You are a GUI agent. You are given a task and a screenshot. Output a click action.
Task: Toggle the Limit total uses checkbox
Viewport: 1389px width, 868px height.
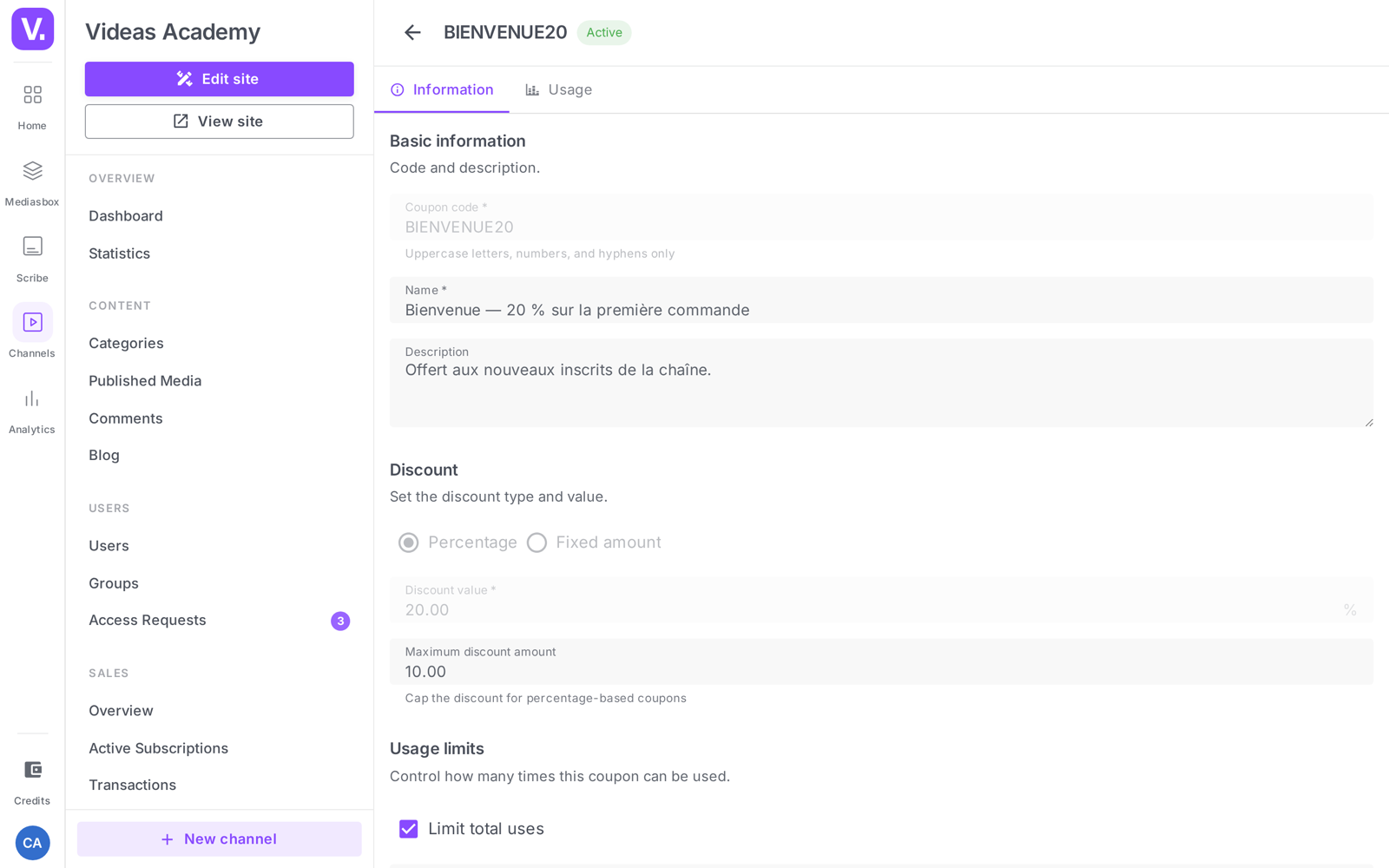pyautogui.click(x=408, y=829)
